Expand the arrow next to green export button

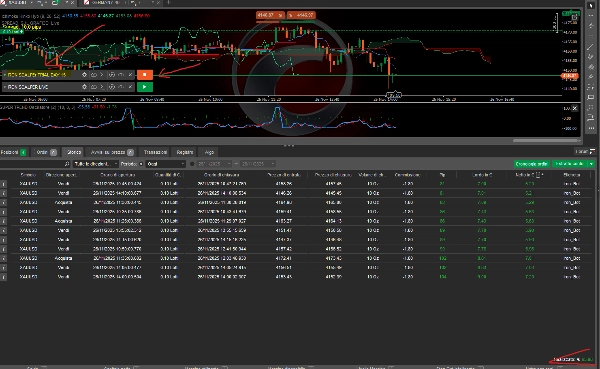point(591,164)
